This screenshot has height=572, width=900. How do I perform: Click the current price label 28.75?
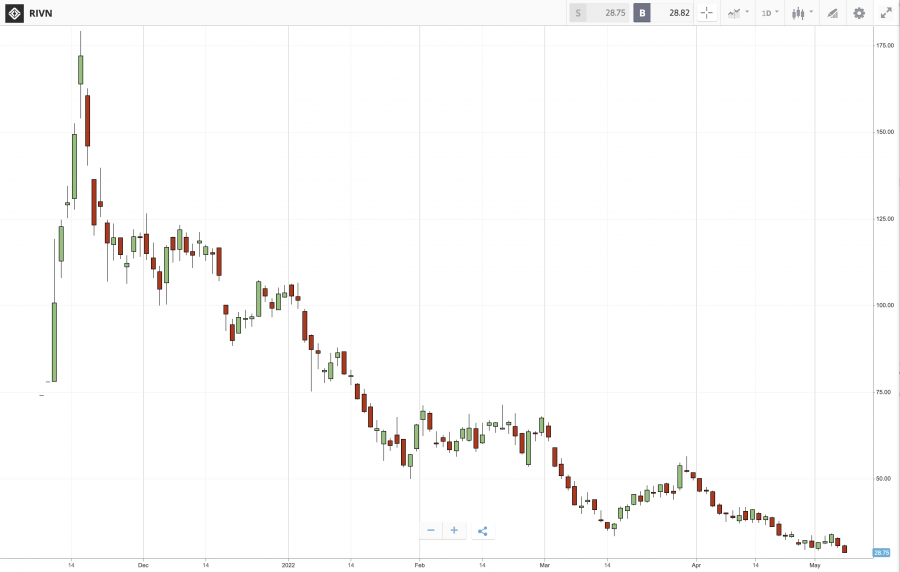click(881, 552)
